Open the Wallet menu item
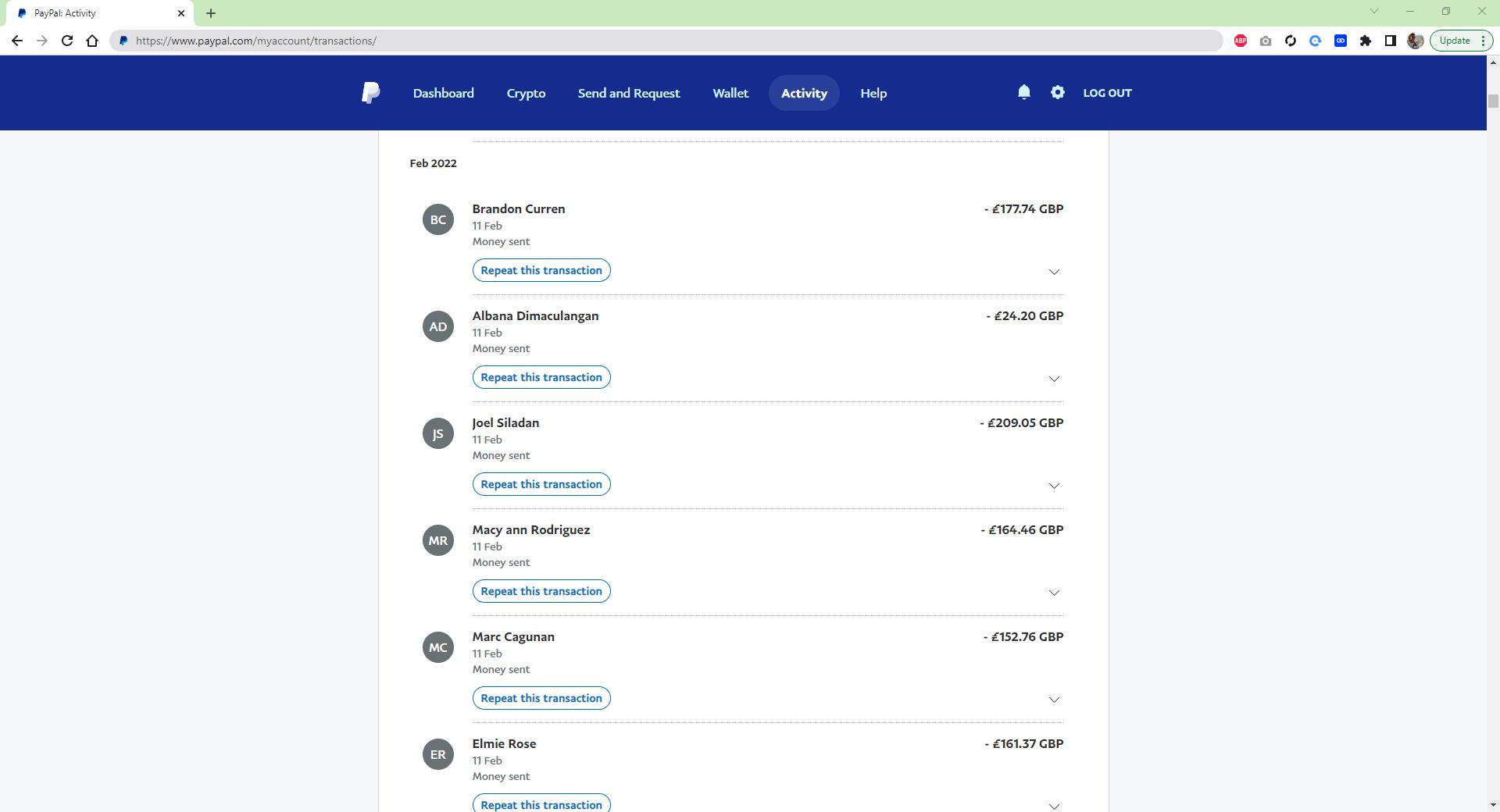 (x=730, y=93)
